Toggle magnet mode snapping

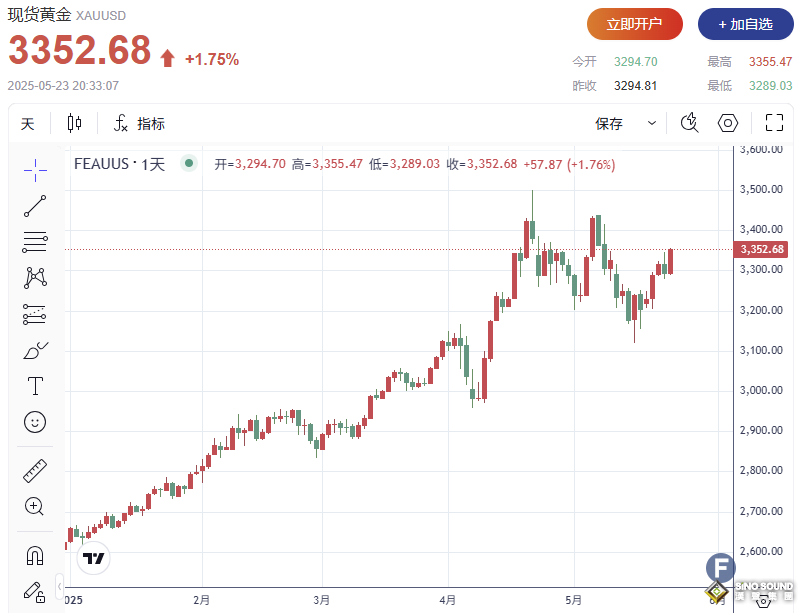[x=35, y=555]
